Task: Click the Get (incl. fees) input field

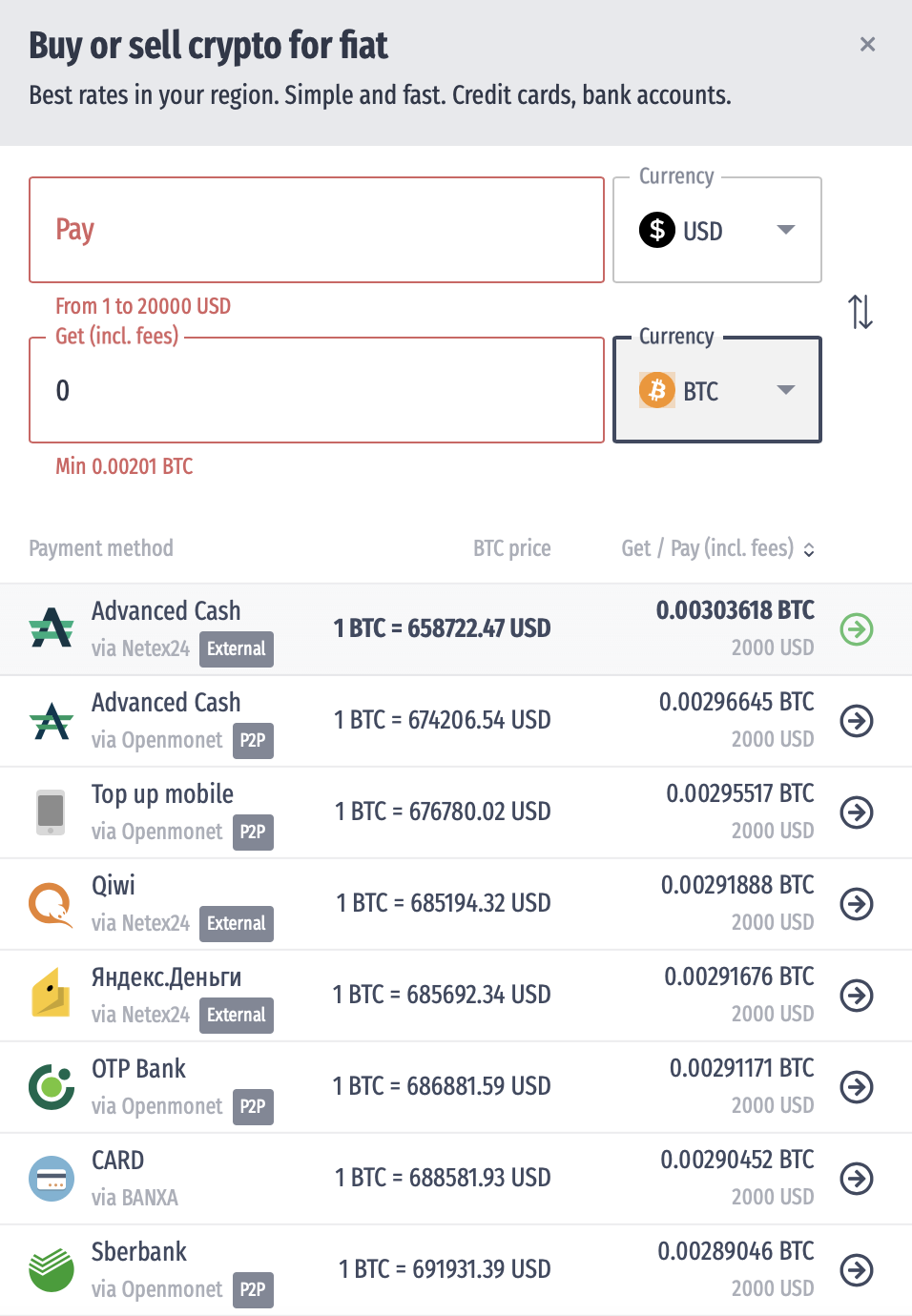Action: tap(317, 390)
